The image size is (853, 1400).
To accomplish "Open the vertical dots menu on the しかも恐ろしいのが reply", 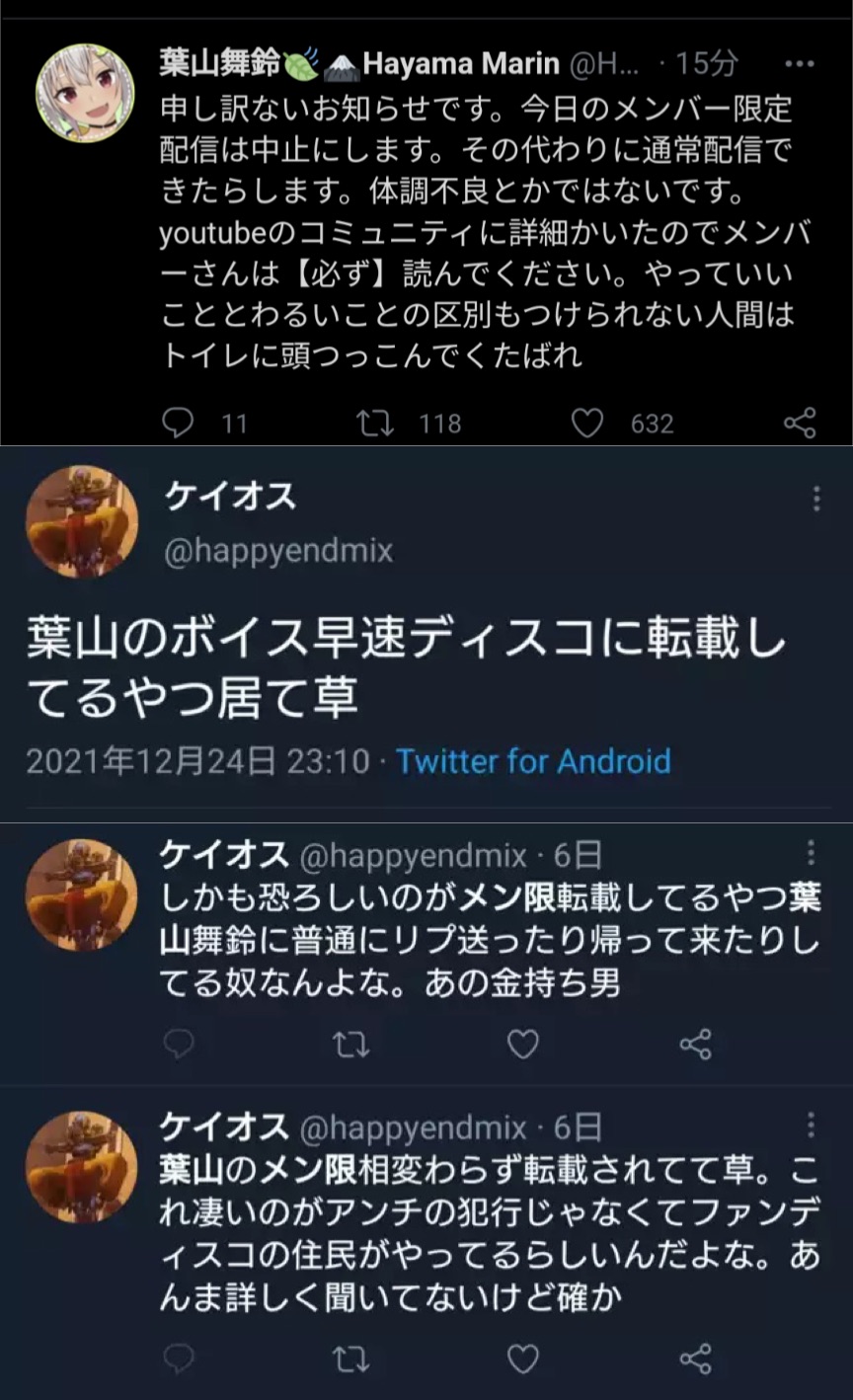I will point(811,853).
